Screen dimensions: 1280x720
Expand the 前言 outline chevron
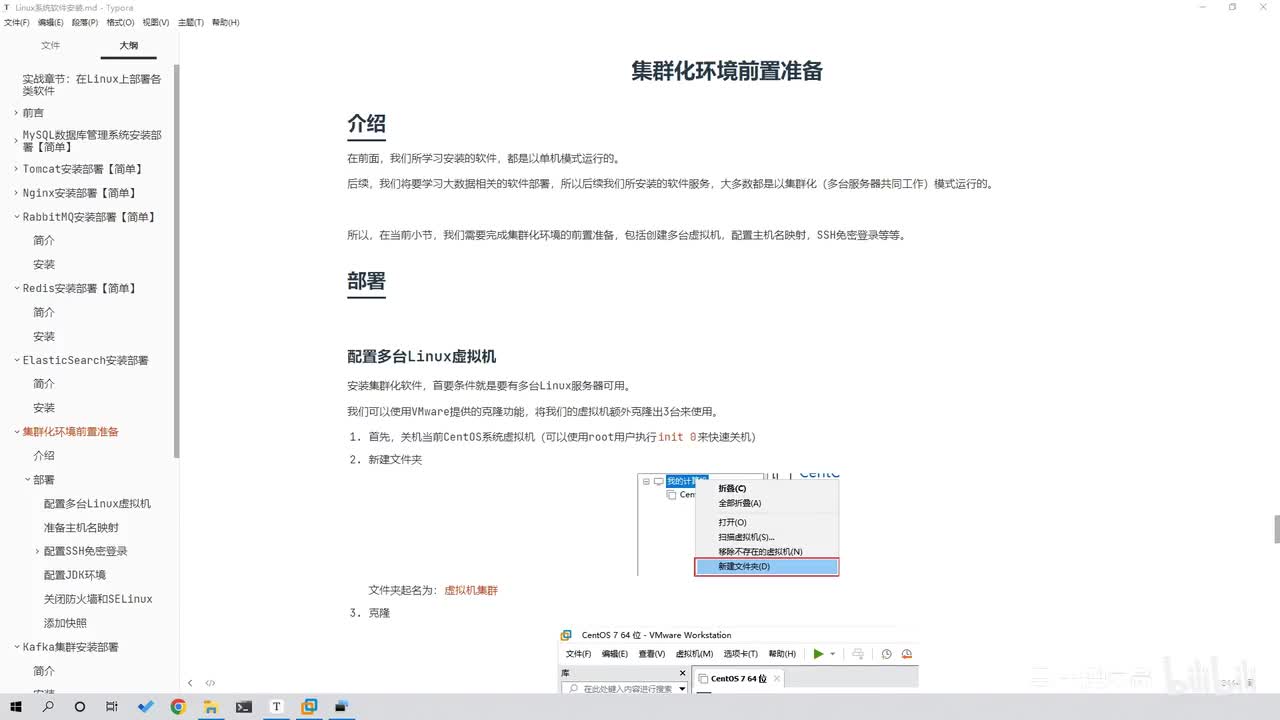[16, 113]
